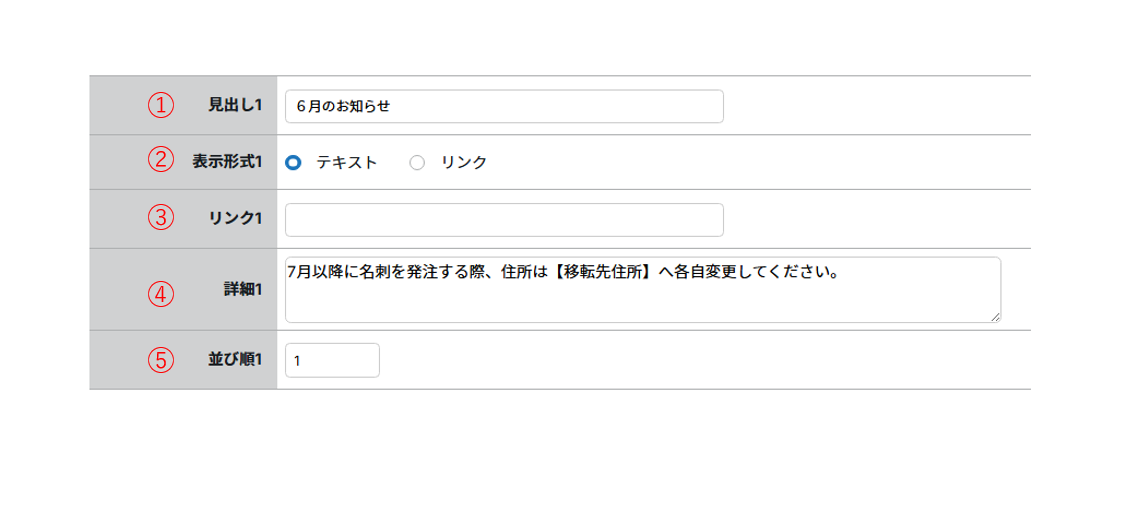Click the 詳細1 row label
The image size is (1142, 514).
click(243, 290)
